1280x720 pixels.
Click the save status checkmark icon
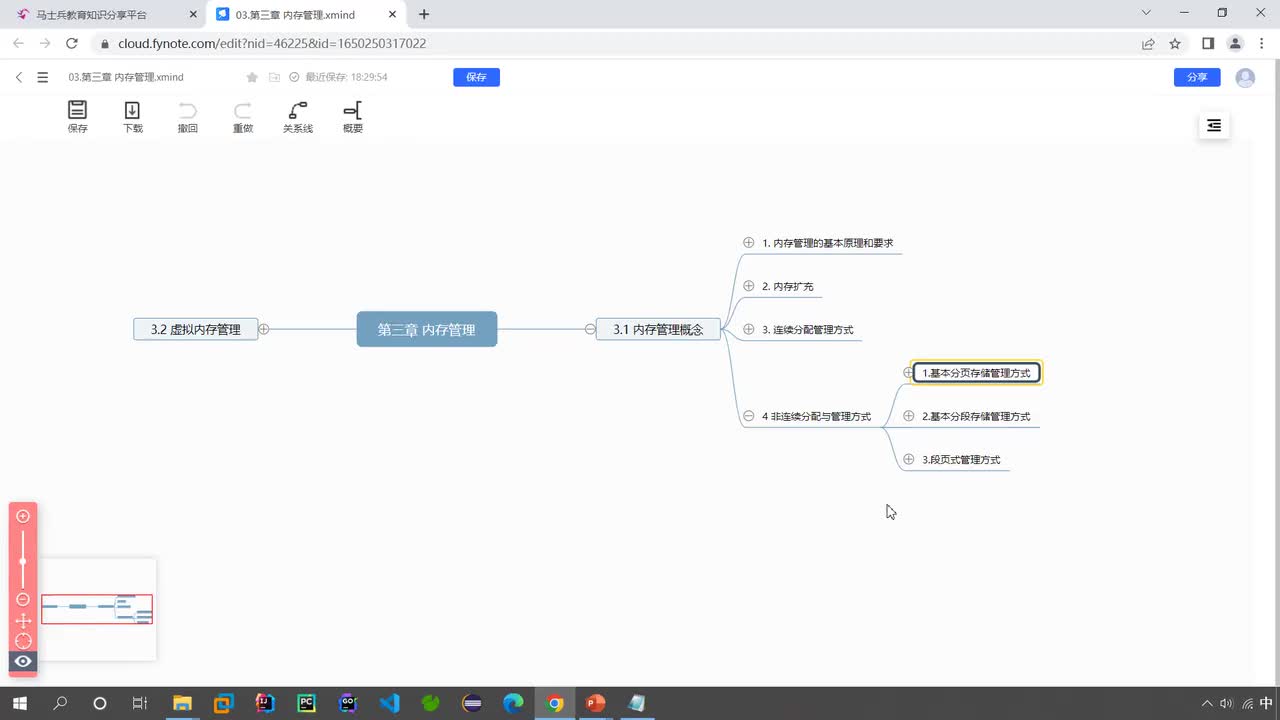(x=294, y=77)
